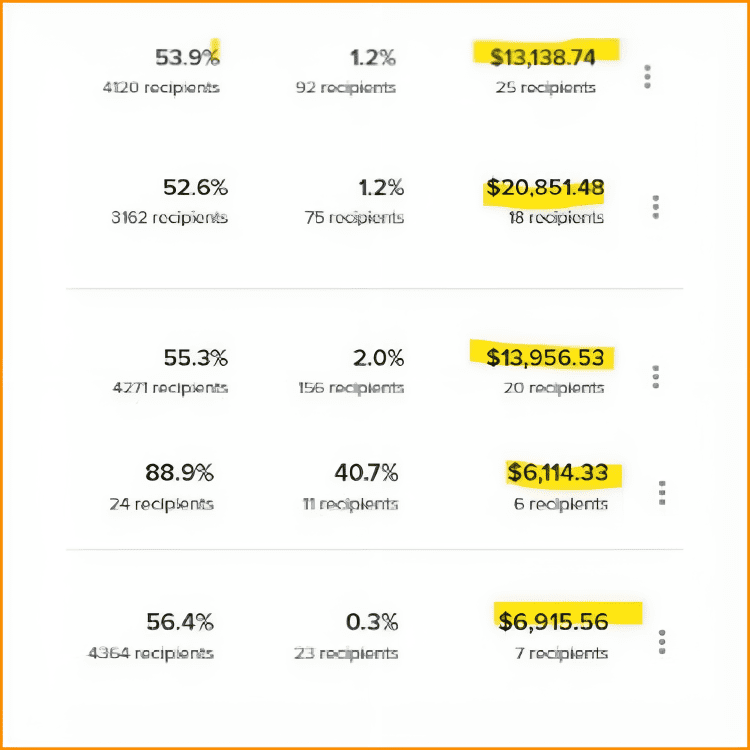Click the kebab menu next to $13,956.53

(656, 376)
